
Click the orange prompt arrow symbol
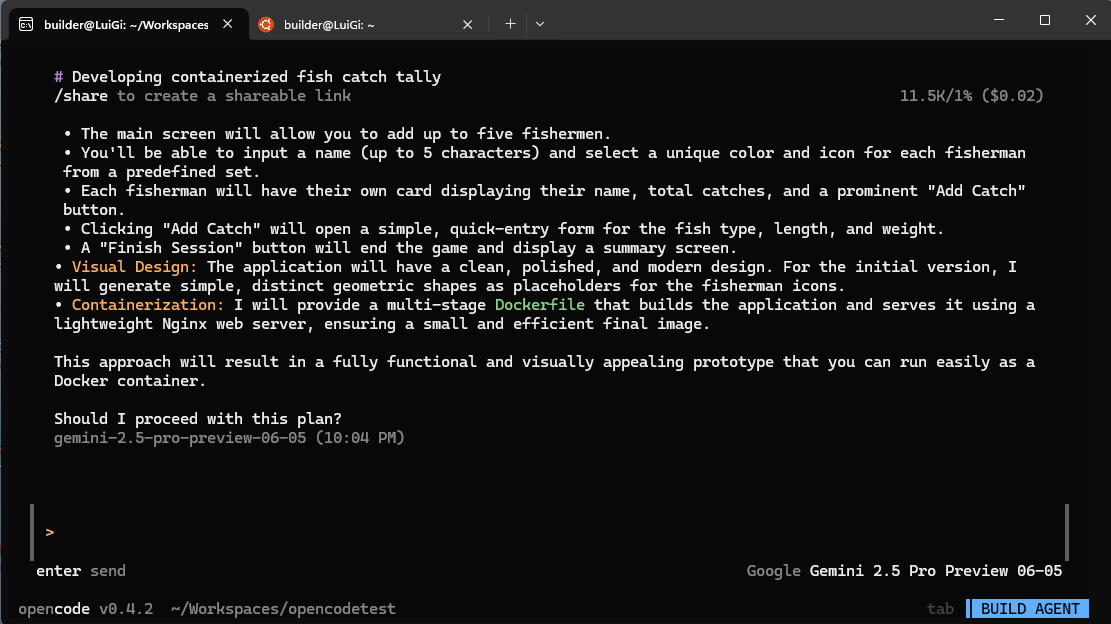50,532
